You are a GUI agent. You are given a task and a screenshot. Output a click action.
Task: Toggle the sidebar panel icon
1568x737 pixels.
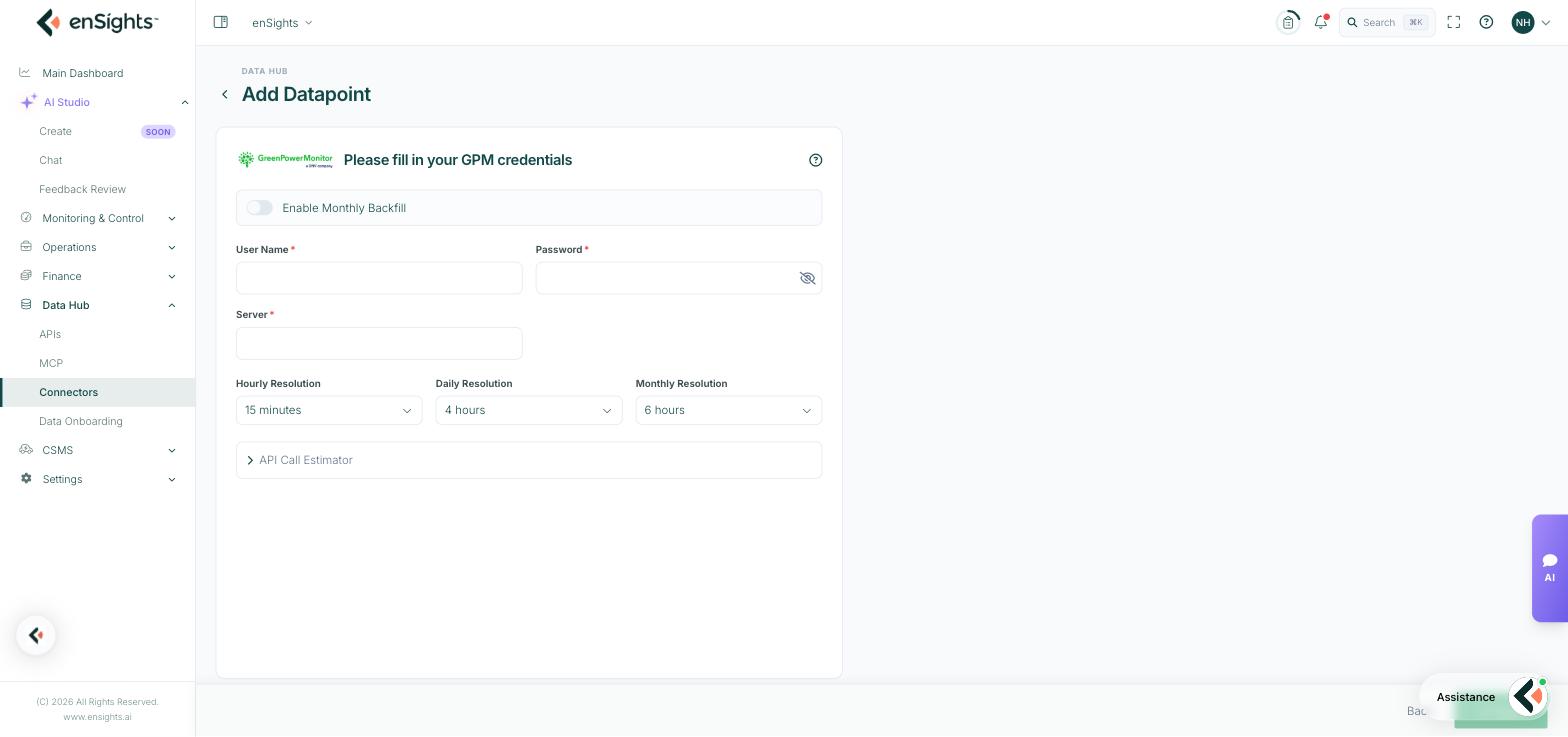pyautogui.click(x=221, y=22)
